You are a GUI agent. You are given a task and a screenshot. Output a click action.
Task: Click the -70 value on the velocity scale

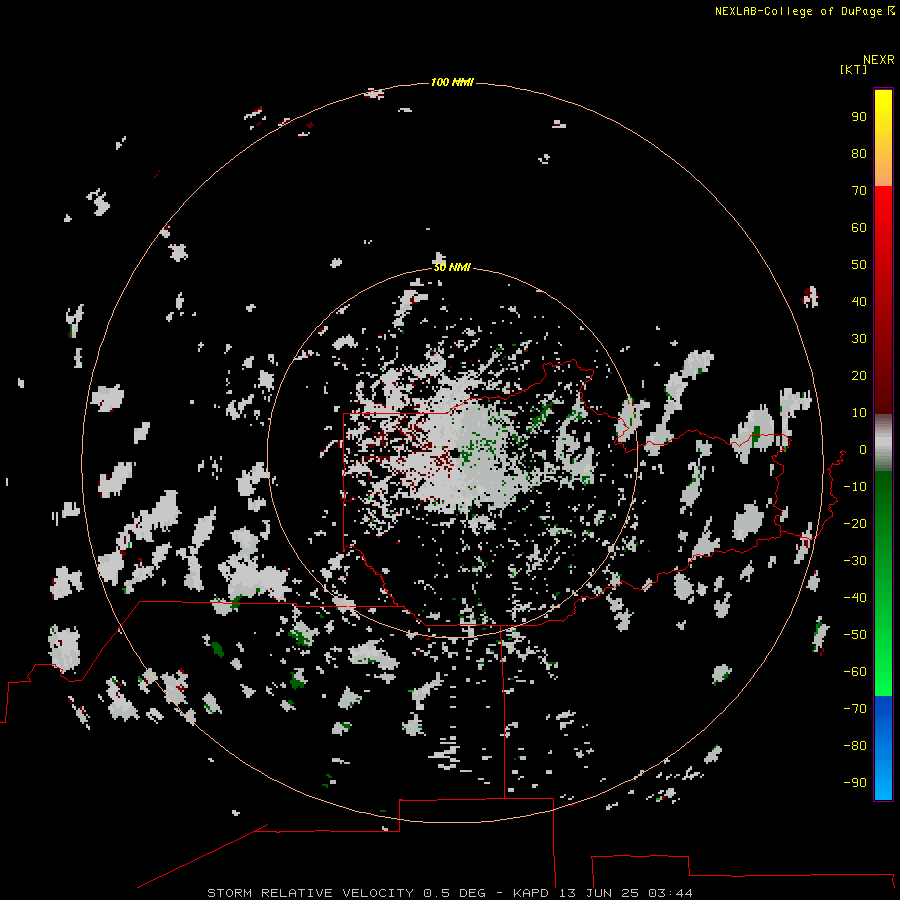coord(855,709)
